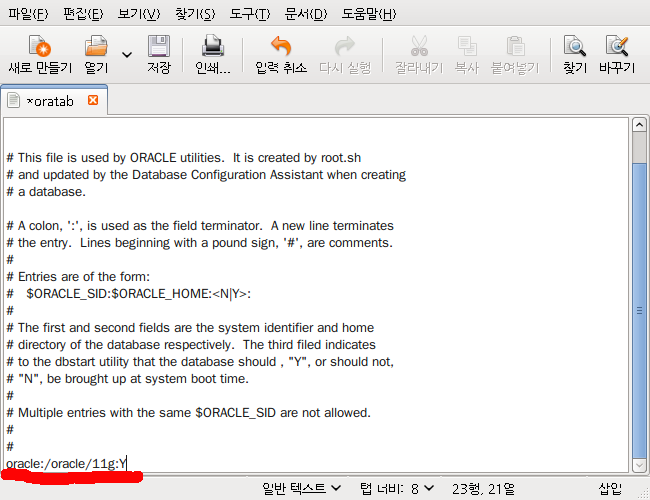Click the line starting '# to the dbstart utility'
Screen dimensions: 650x500
(200, 362)
